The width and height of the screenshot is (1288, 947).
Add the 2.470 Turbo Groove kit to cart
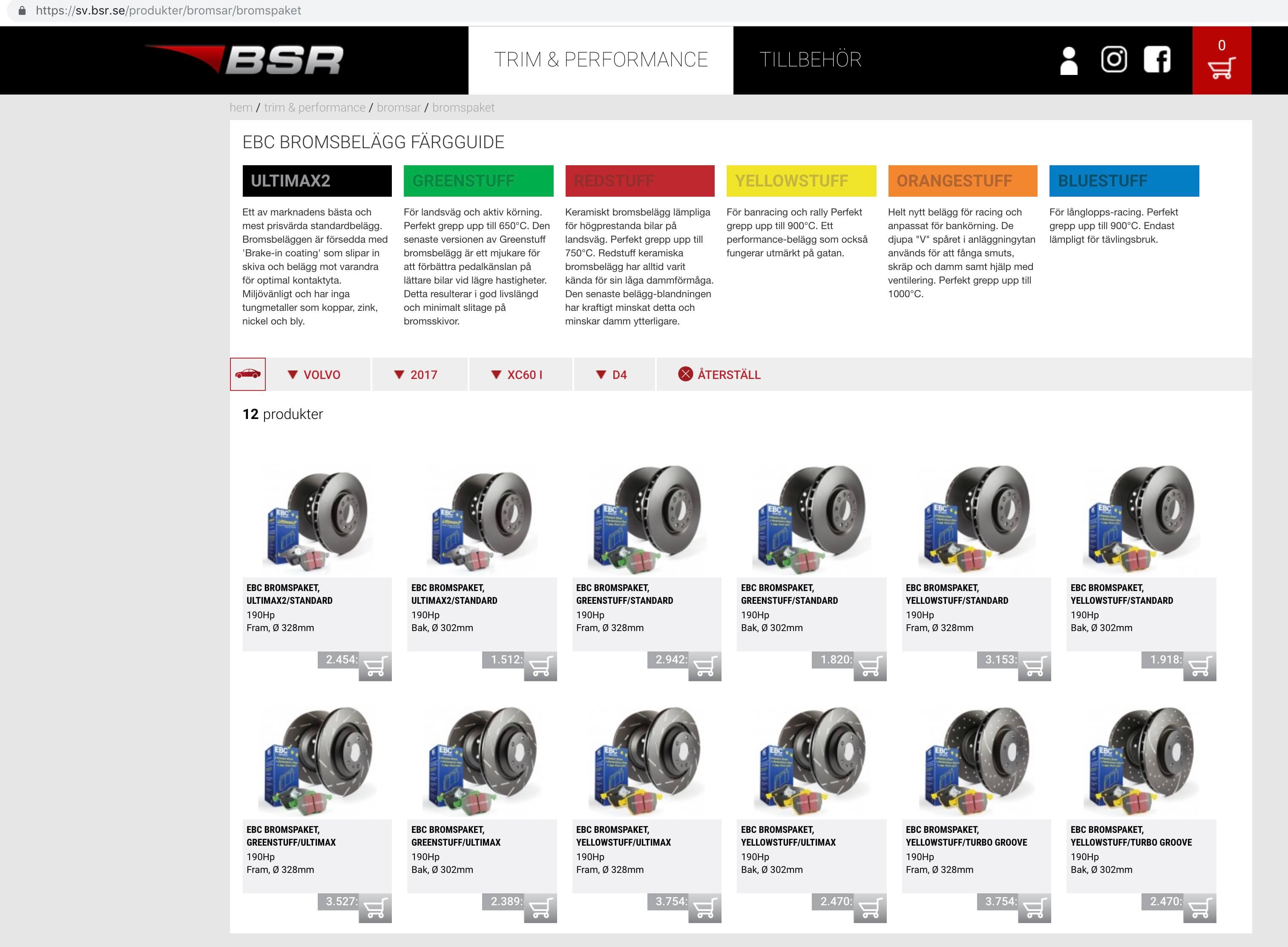pos(1200,908)
